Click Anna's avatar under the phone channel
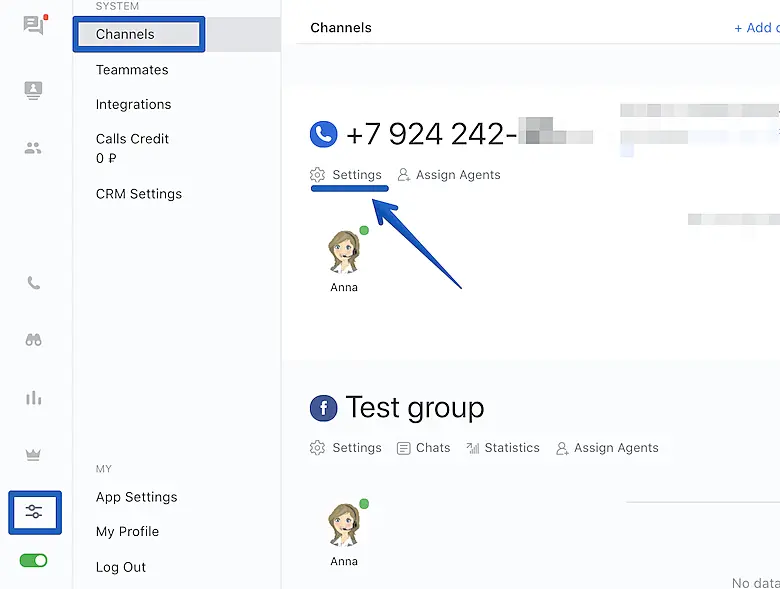The width and height of the screenshot is (780, 589). click(x=344, y=252)
